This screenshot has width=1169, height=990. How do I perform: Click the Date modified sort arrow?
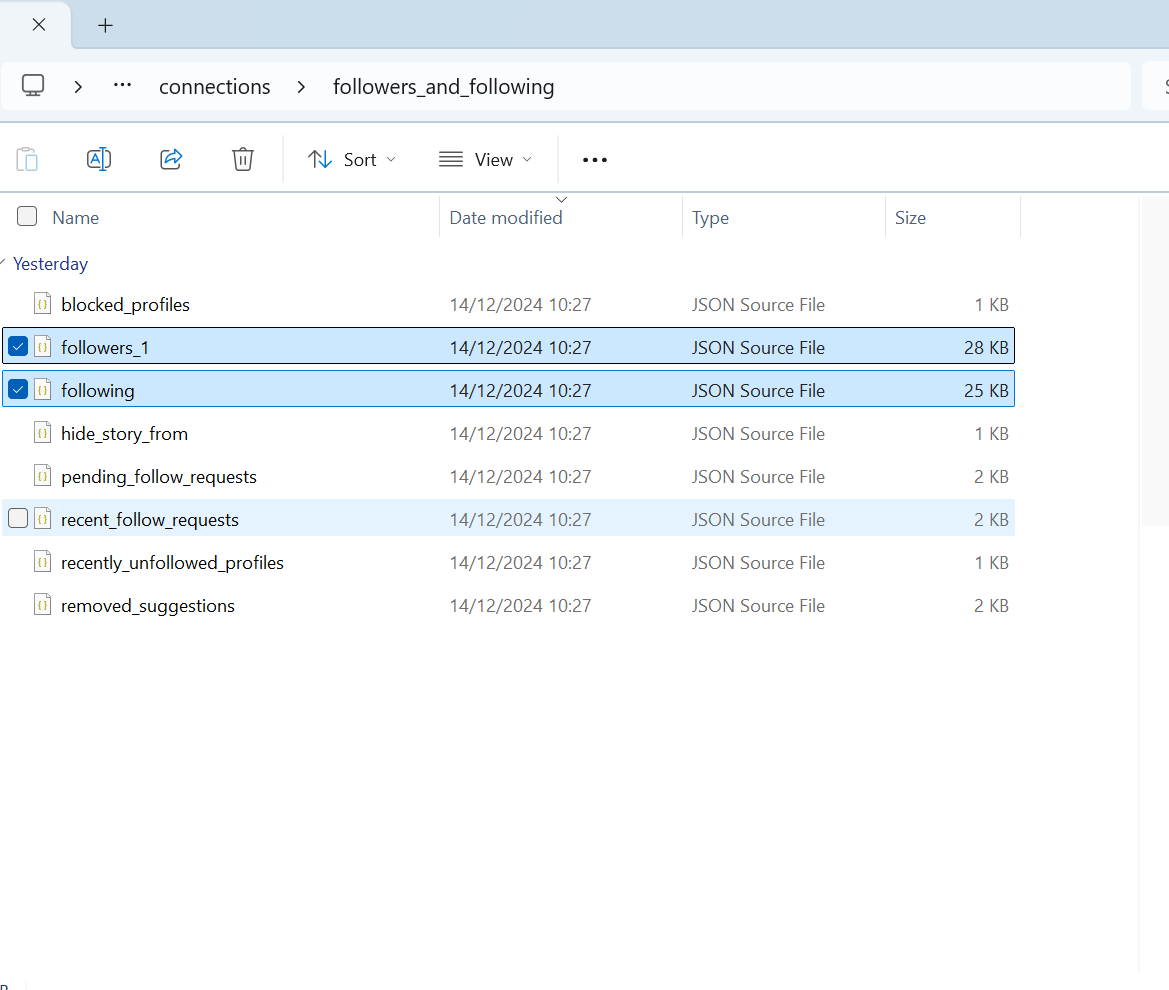click(x=562, y=200)
